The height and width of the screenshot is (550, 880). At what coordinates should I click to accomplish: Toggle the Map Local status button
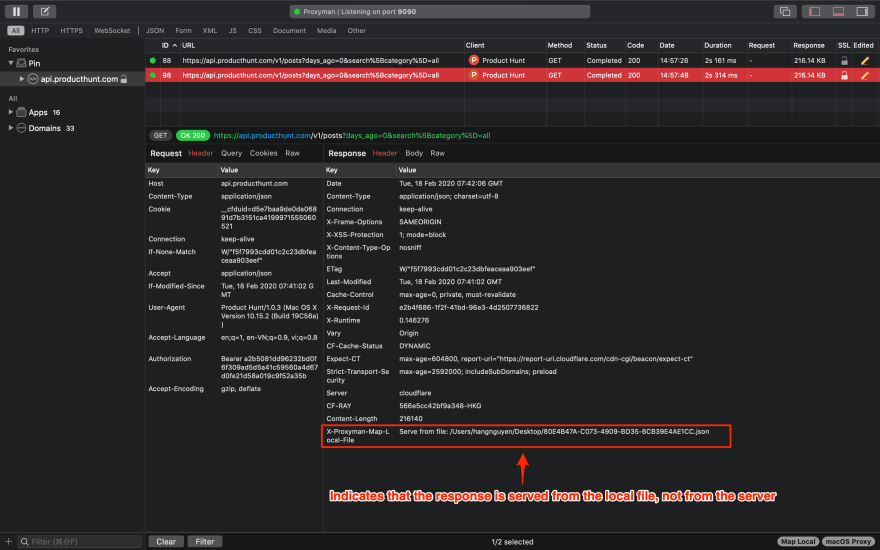coord(798,542)
